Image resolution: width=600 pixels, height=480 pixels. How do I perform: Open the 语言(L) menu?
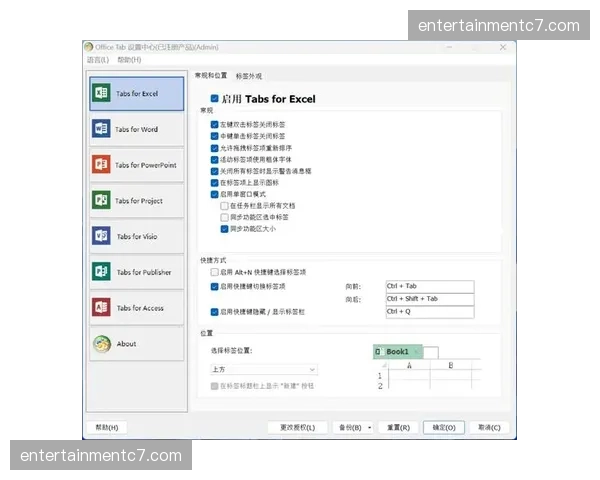click(98, 60)
